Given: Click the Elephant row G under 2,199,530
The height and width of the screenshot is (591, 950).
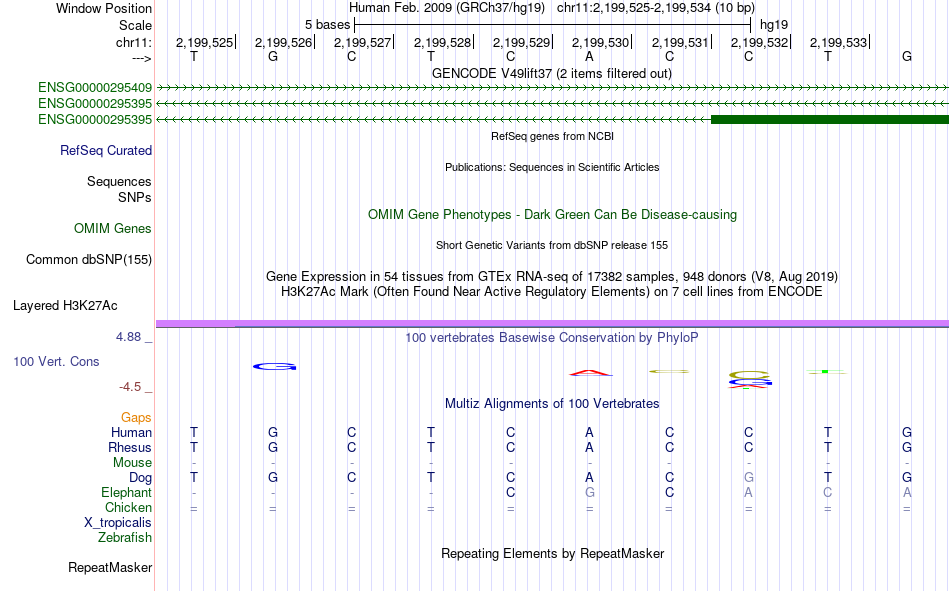Looking at the screenshot, I should point(590,493).
